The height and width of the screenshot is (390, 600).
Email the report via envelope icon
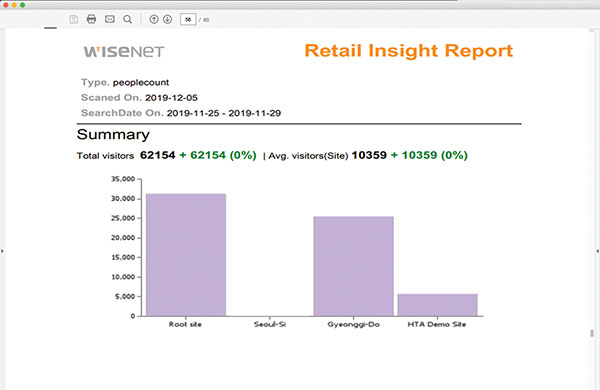tap(110, 19)
